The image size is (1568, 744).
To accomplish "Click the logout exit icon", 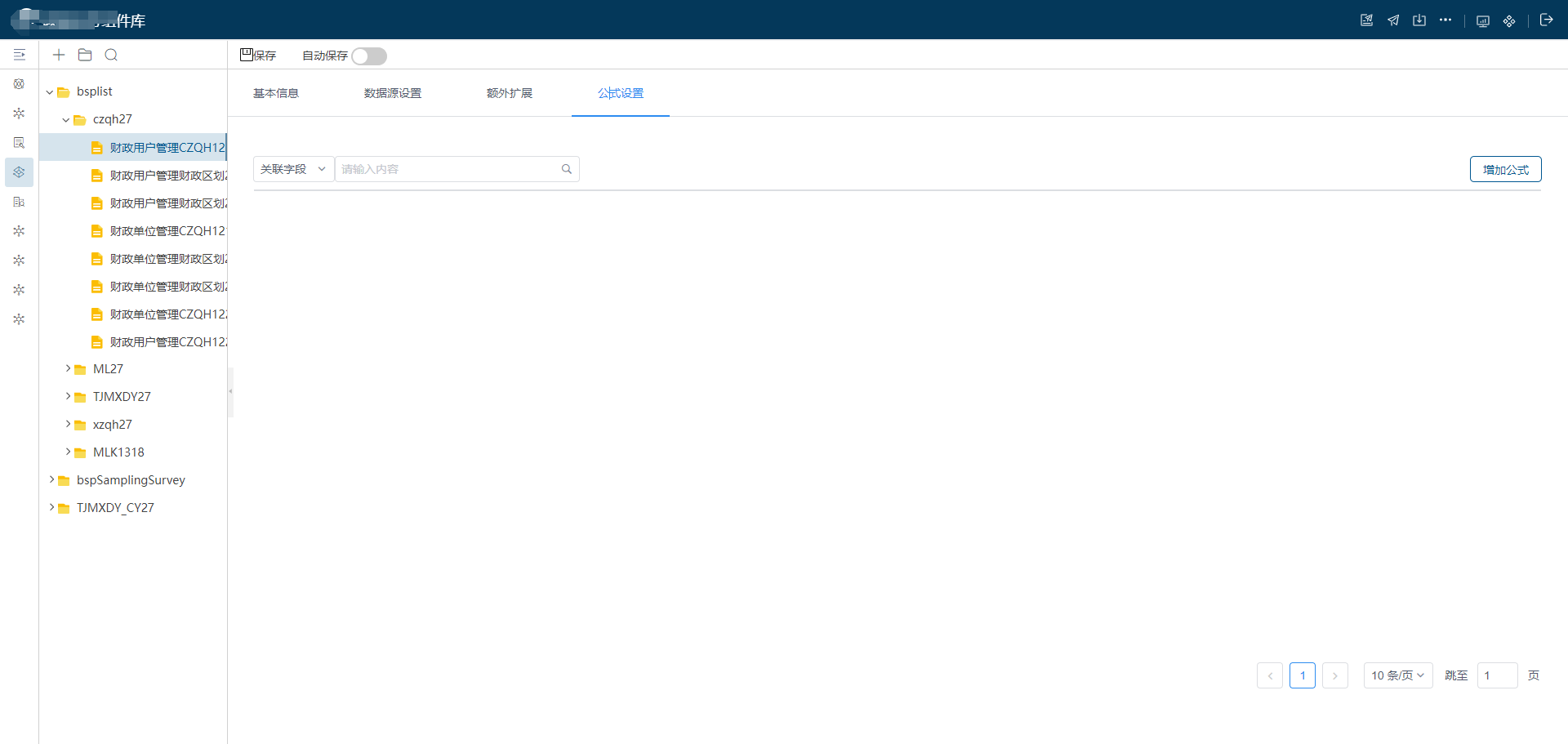I will tap(1546, 20).
